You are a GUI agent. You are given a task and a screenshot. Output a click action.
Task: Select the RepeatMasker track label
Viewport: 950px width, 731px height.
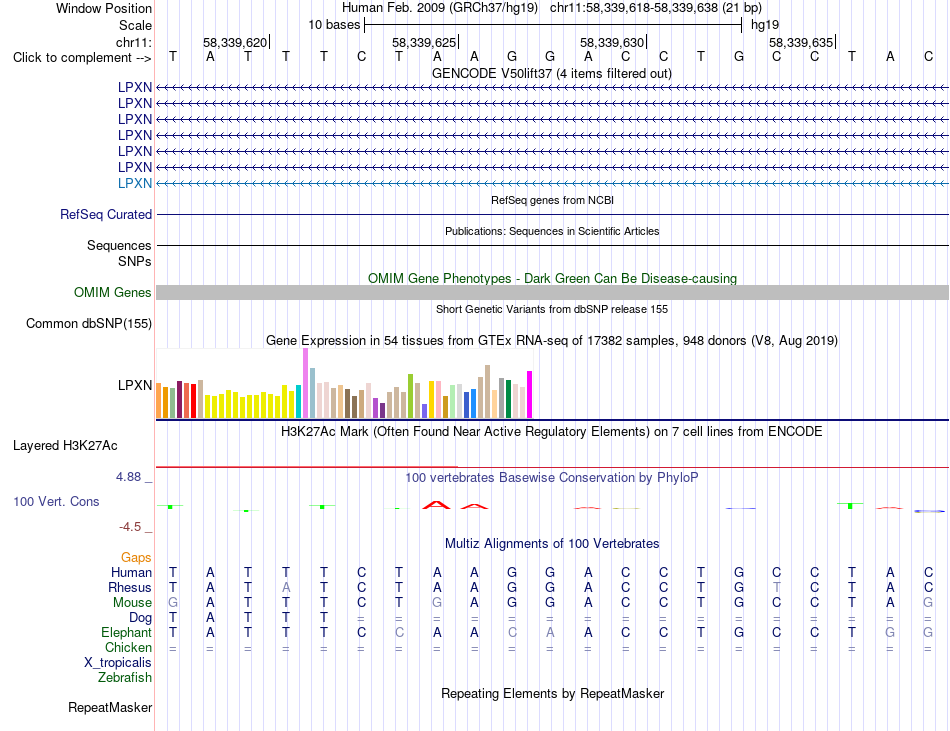click(110, 707)
